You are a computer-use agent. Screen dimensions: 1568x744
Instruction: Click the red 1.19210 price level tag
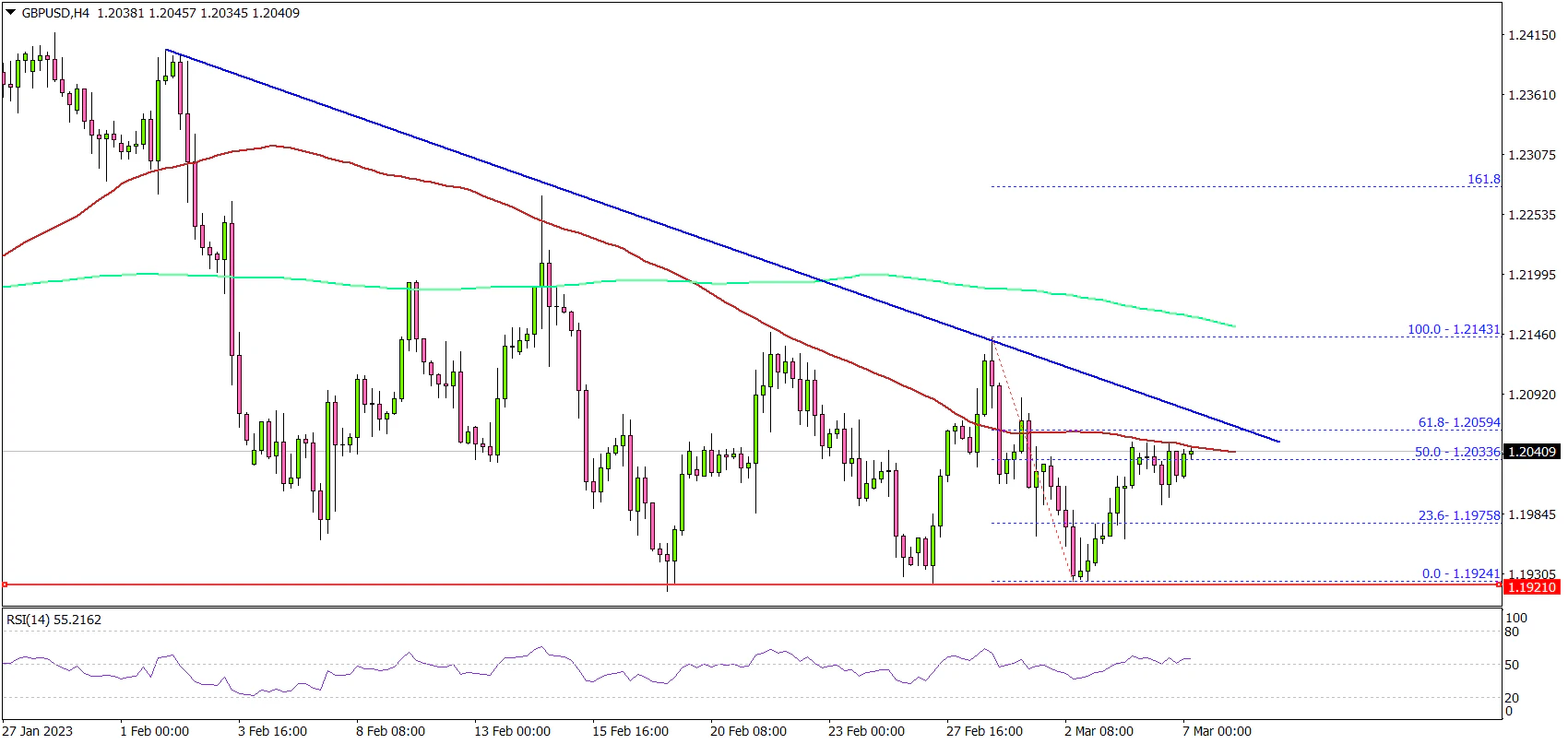click(1531, 587)
